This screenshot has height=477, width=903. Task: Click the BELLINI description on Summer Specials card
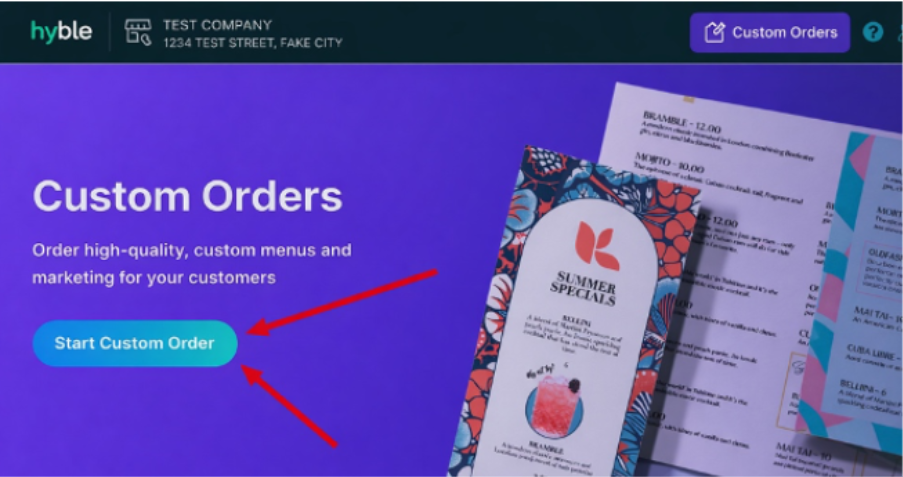pos(574,335)
